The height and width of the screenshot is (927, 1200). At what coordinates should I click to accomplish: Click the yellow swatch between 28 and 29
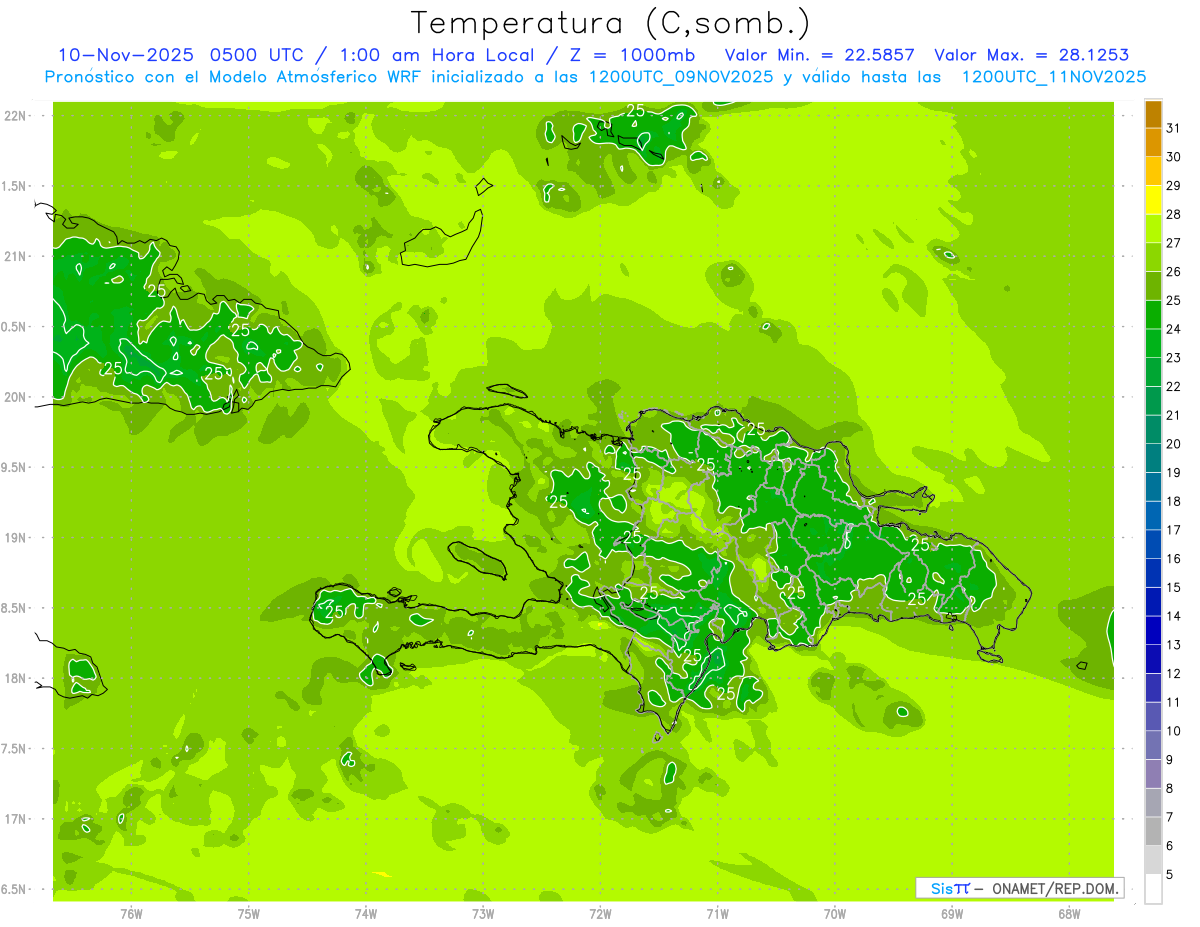pos(1153,200)
